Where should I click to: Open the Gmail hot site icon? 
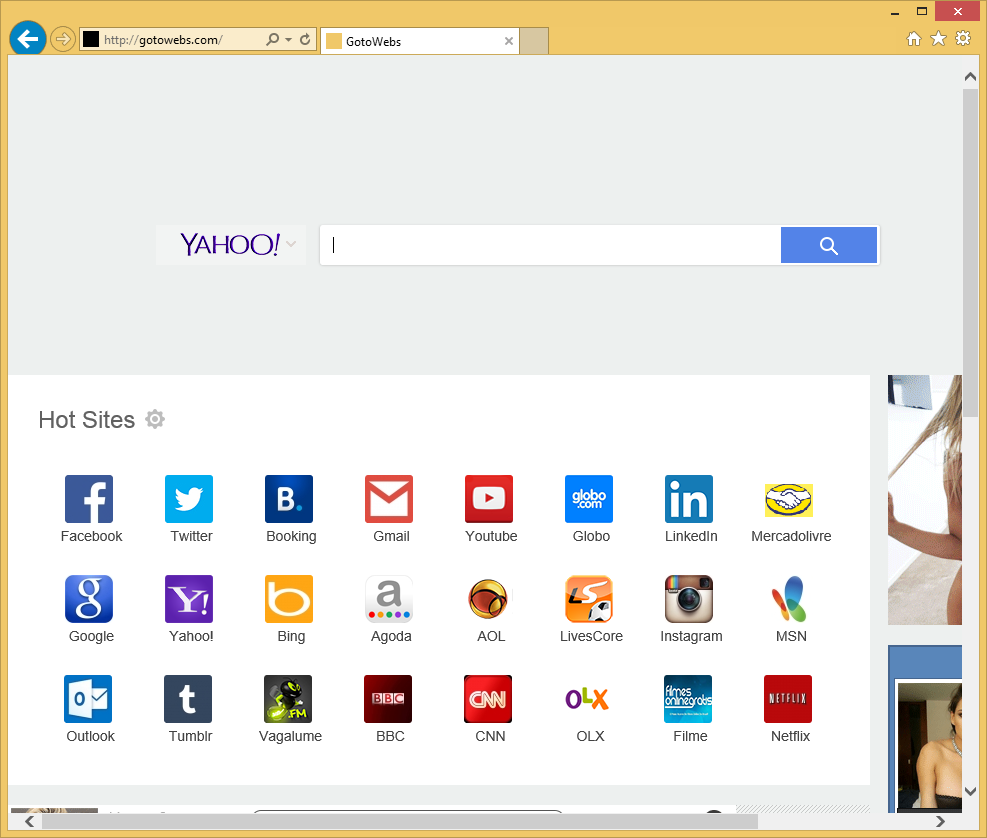pos(389,499)
